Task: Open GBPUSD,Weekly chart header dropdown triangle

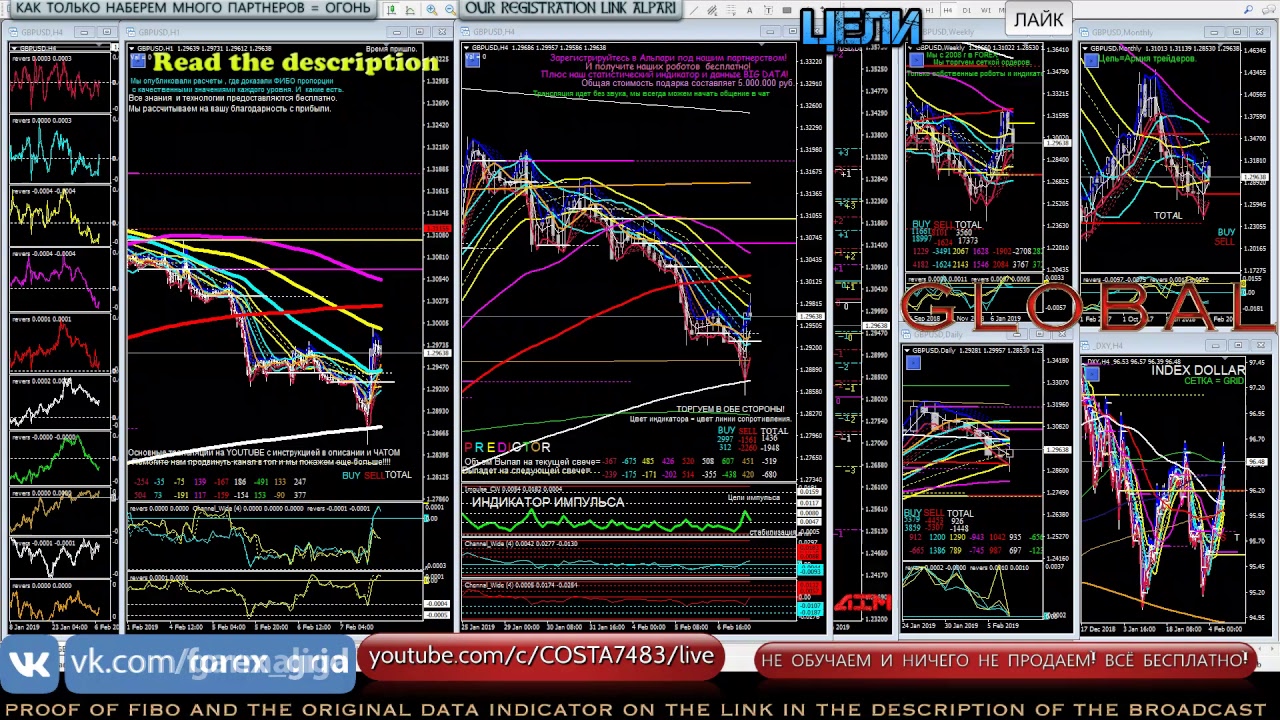Action: 911,48
